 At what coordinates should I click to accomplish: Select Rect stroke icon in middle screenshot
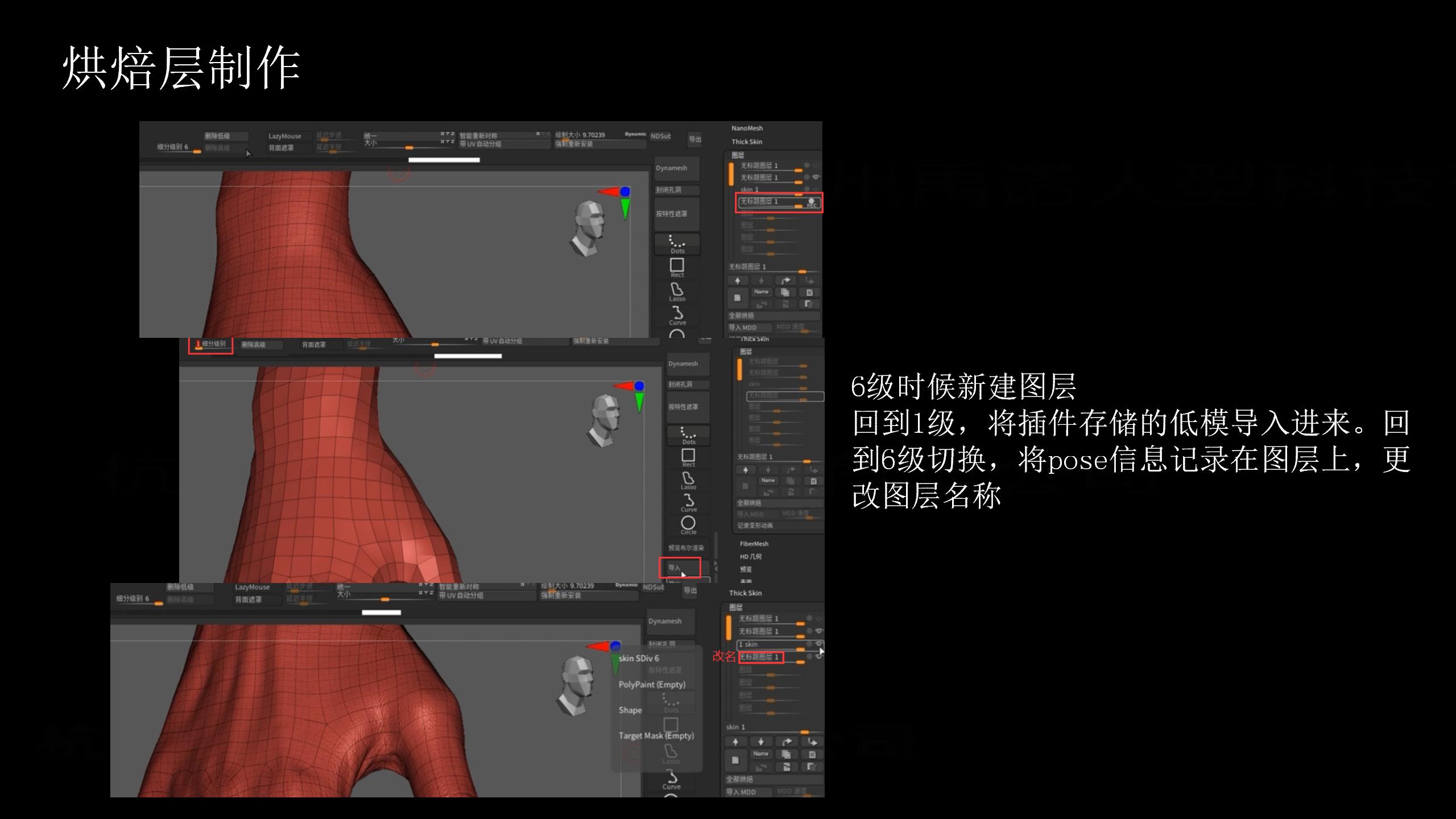pos(688,458)
